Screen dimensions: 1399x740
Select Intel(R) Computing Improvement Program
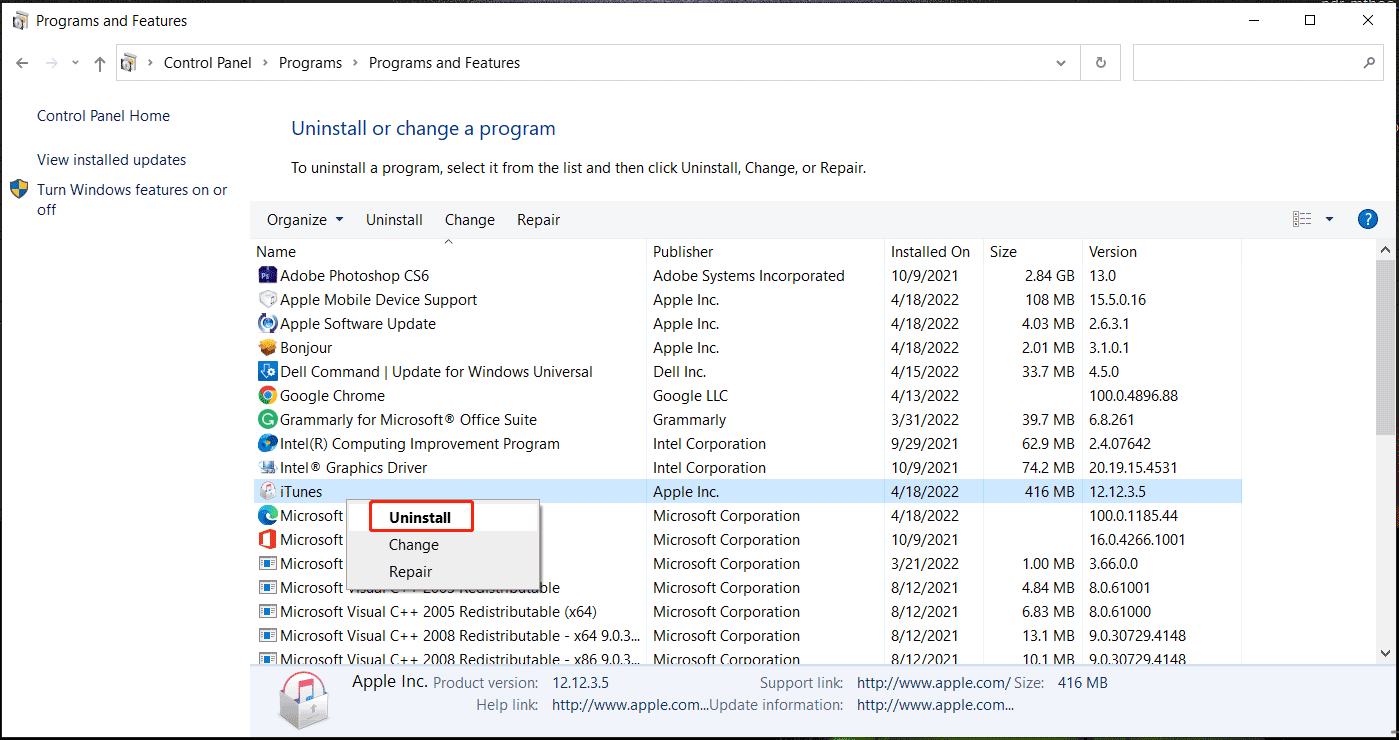coord(420,443)
